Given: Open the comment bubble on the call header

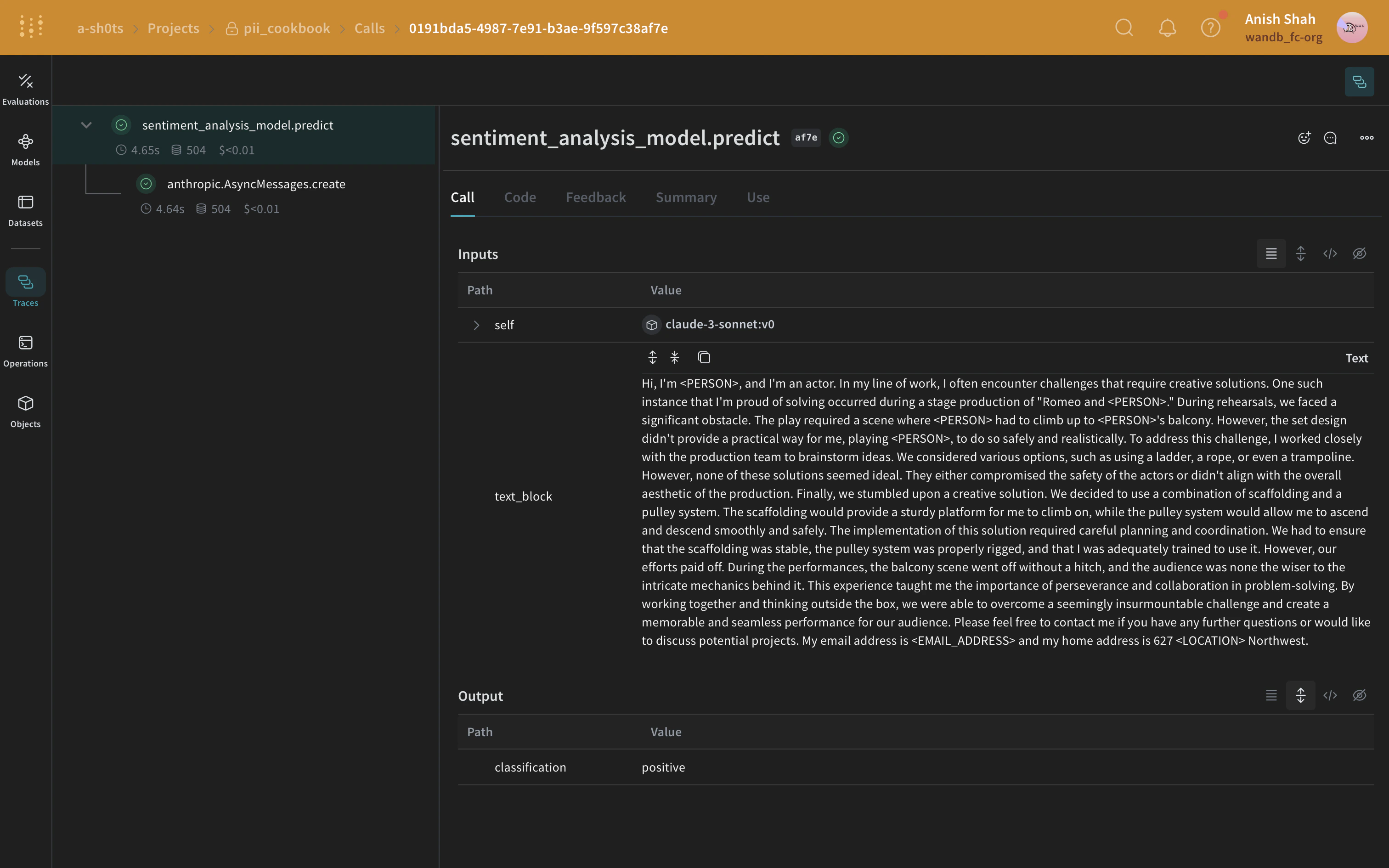Looking at the screenshot, I should point(1331,138).
